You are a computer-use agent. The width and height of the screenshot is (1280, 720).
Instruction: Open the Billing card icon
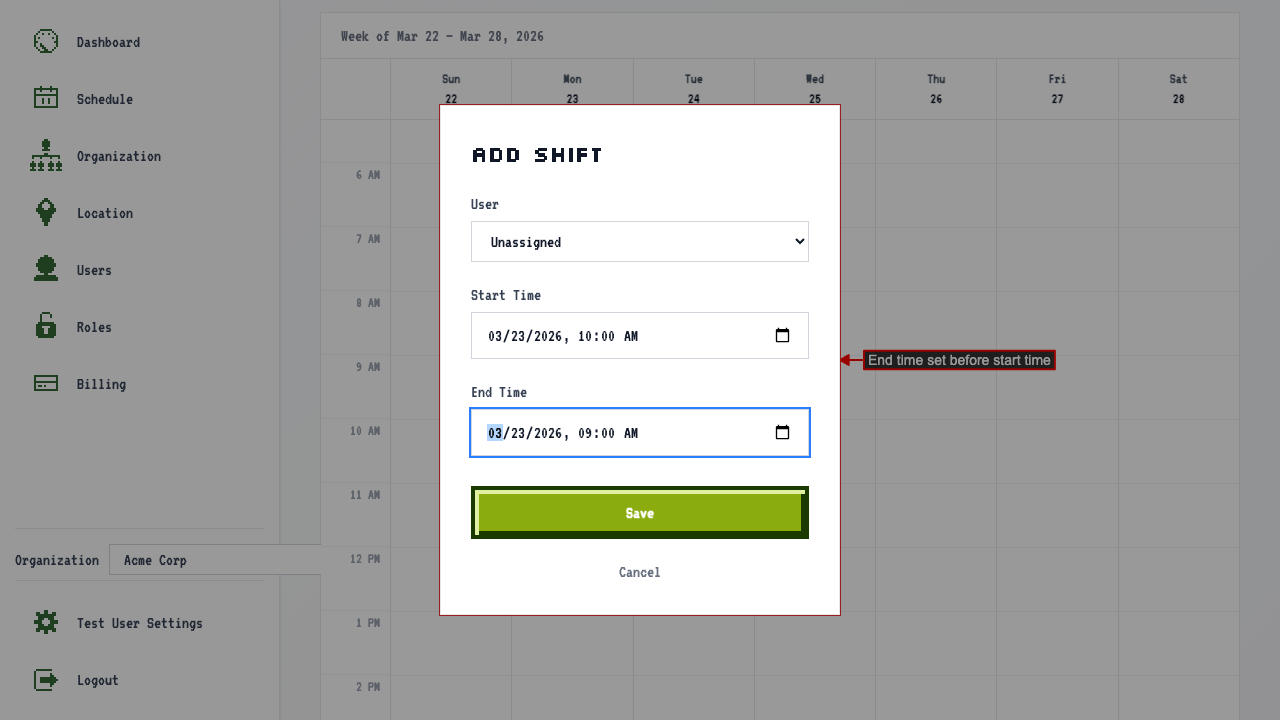[x=46, y=383]
